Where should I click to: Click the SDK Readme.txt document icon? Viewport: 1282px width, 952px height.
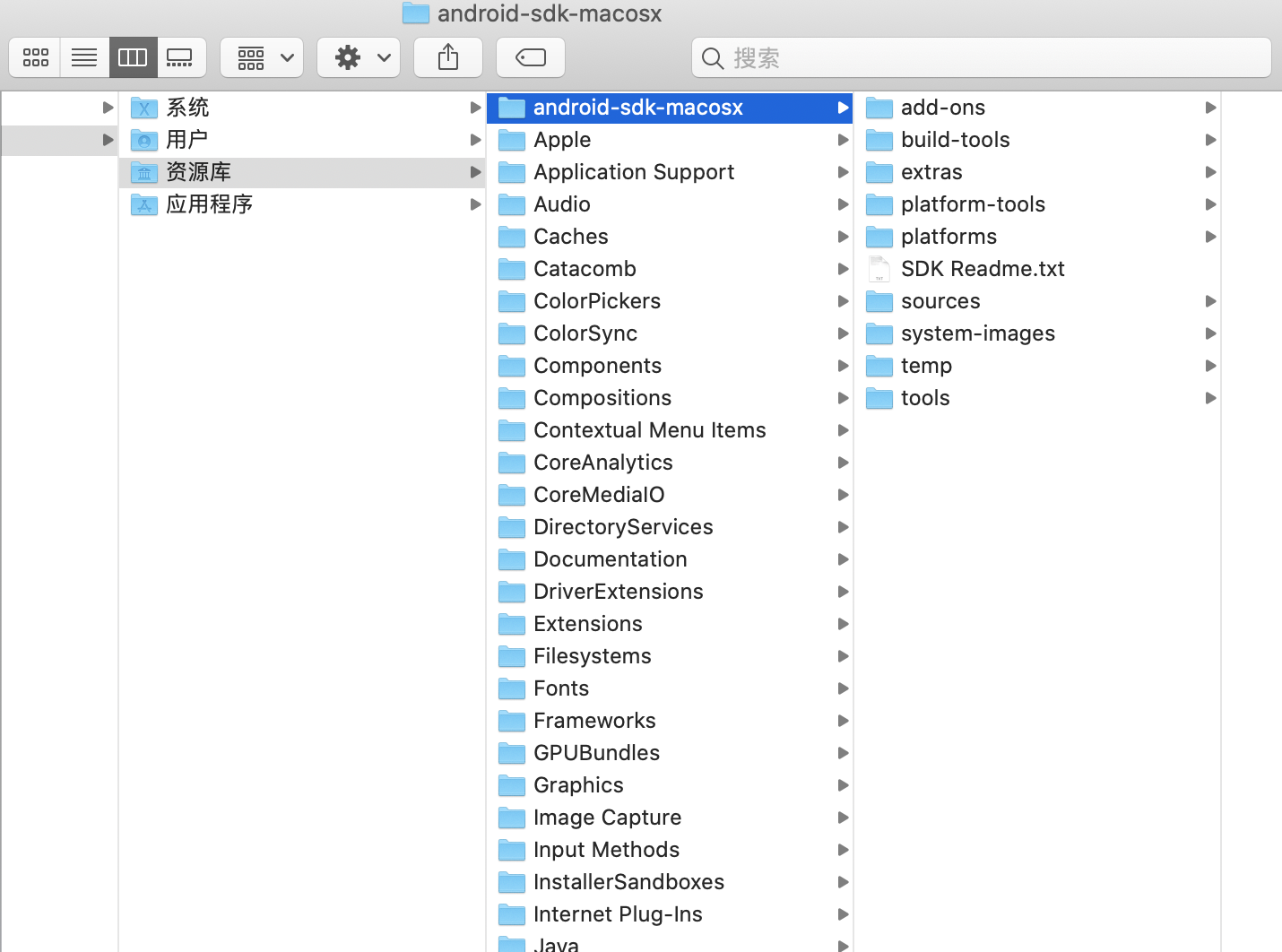879,269
